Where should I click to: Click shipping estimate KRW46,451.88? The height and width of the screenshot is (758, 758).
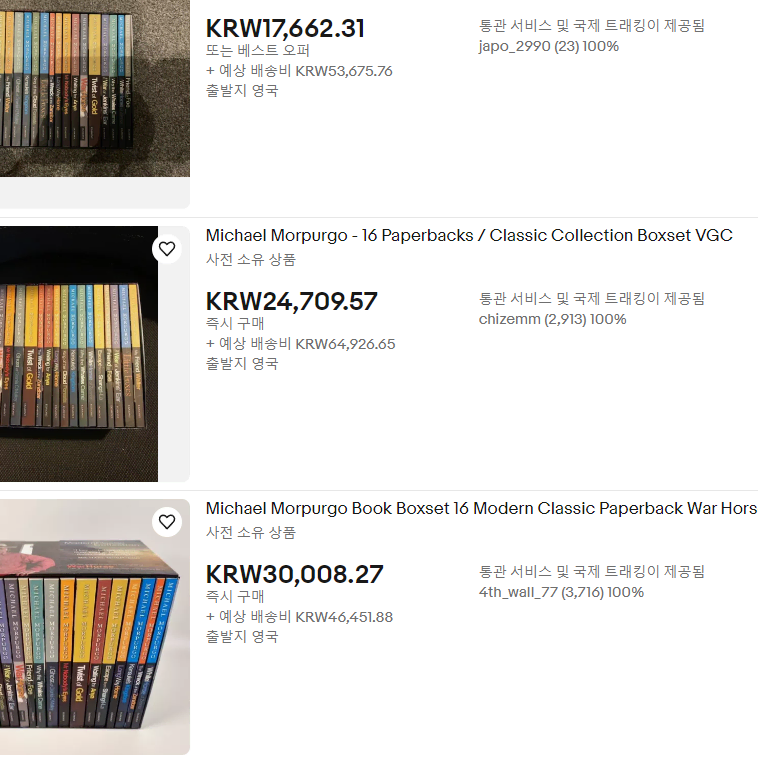pyautogui.click(x=299, y=617)
